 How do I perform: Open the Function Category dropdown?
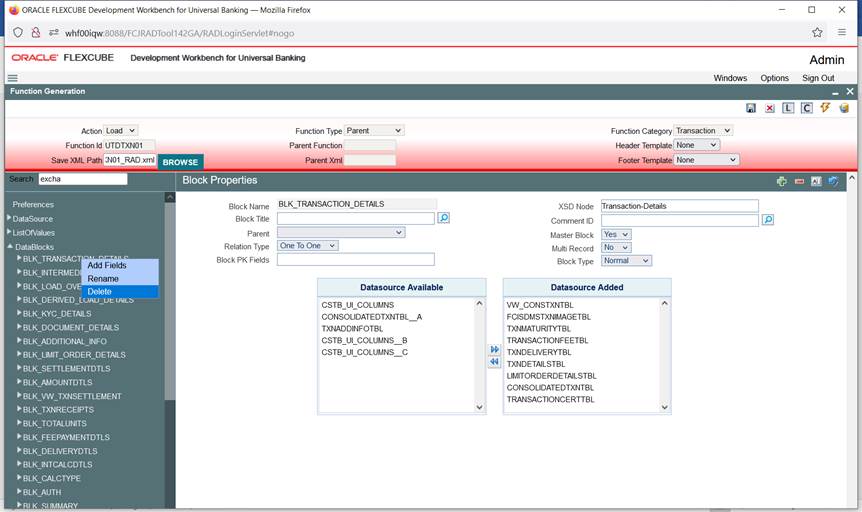click(703, 130)
